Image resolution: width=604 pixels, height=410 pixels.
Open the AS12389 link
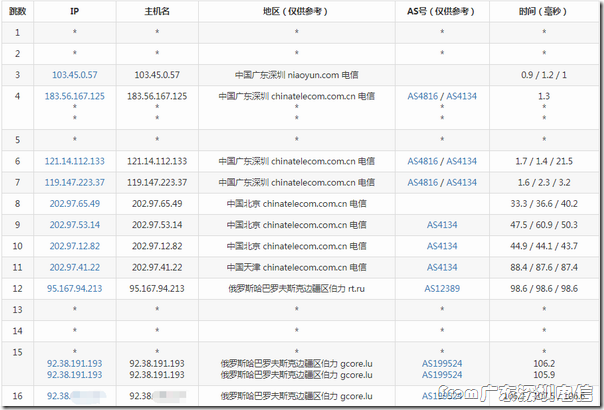click(x=442, y=288)
